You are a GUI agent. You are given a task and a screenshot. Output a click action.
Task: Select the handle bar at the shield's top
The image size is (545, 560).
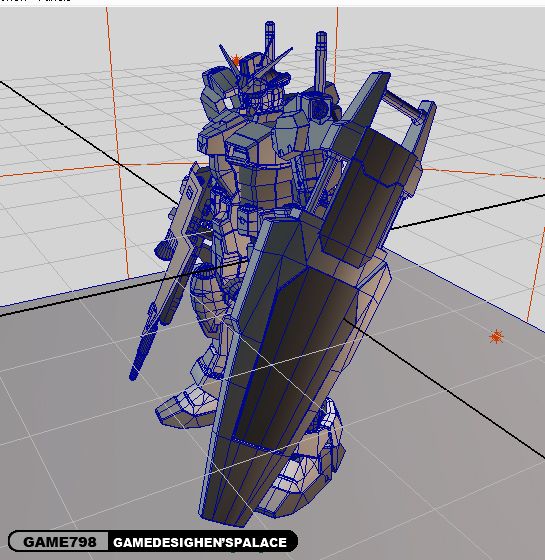[x=404, y=105]
